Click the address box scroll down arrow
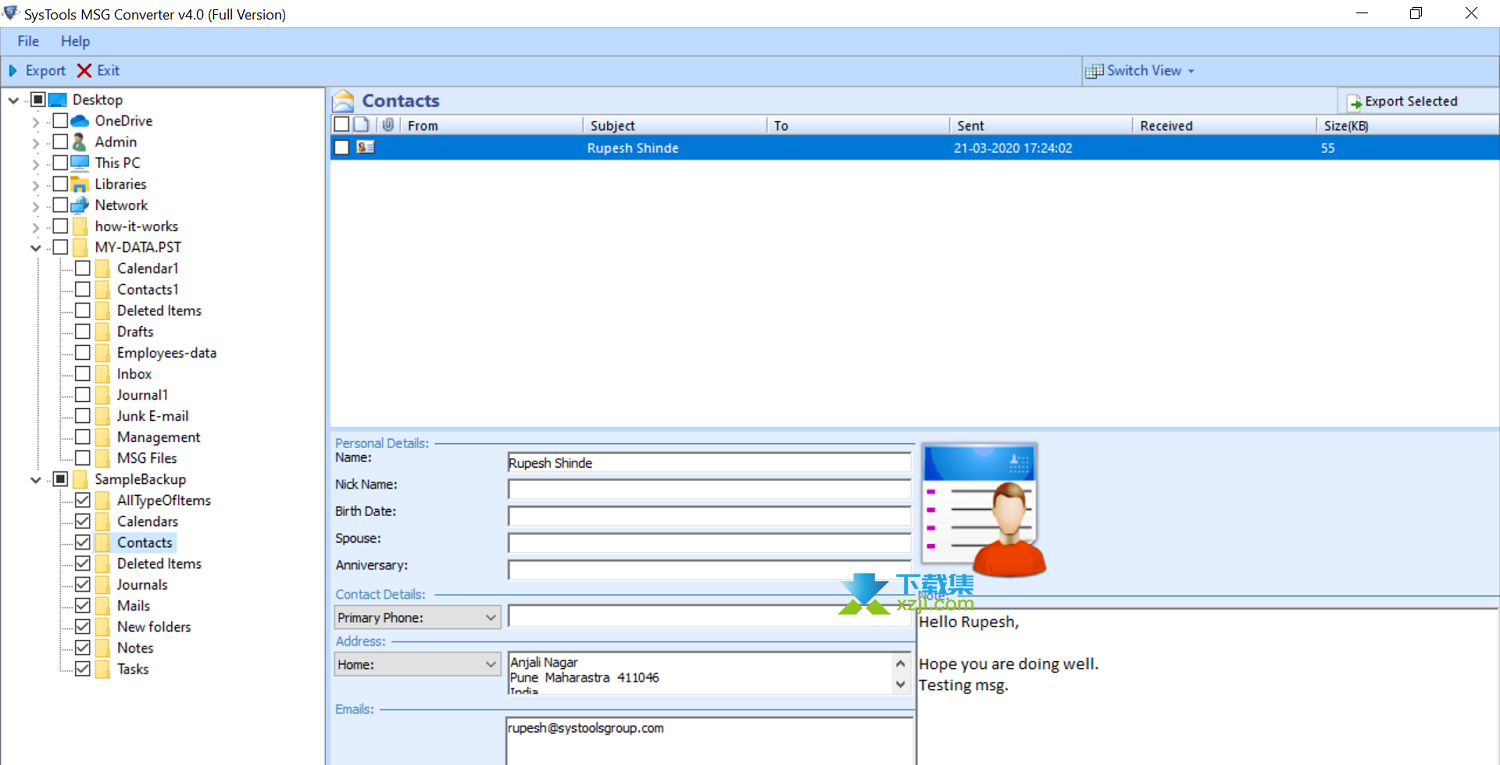Screen dimensions: 1500x765 (901, 684)
